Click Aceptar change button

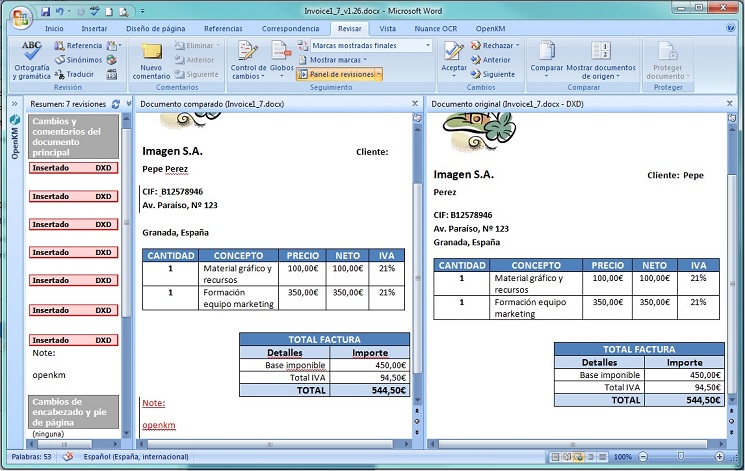click(x=454, y=60)
